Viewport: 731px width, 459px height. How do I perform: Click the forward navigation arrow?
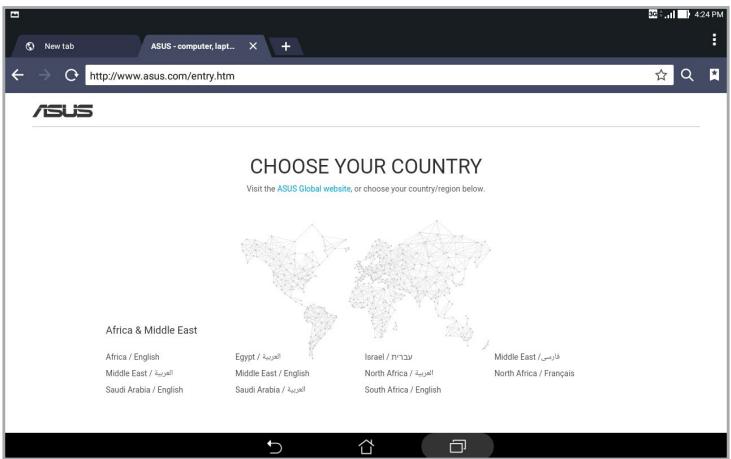tap(44, 75)
